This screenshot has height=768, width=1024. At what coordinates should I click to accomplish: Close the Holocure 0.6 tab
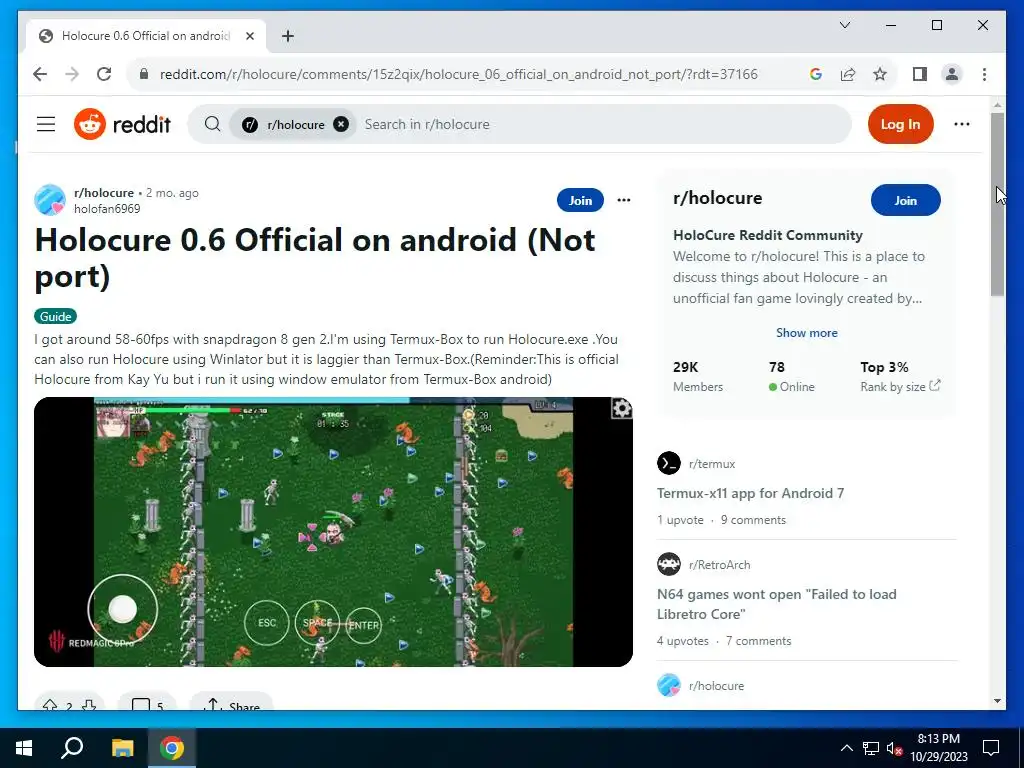249,36
